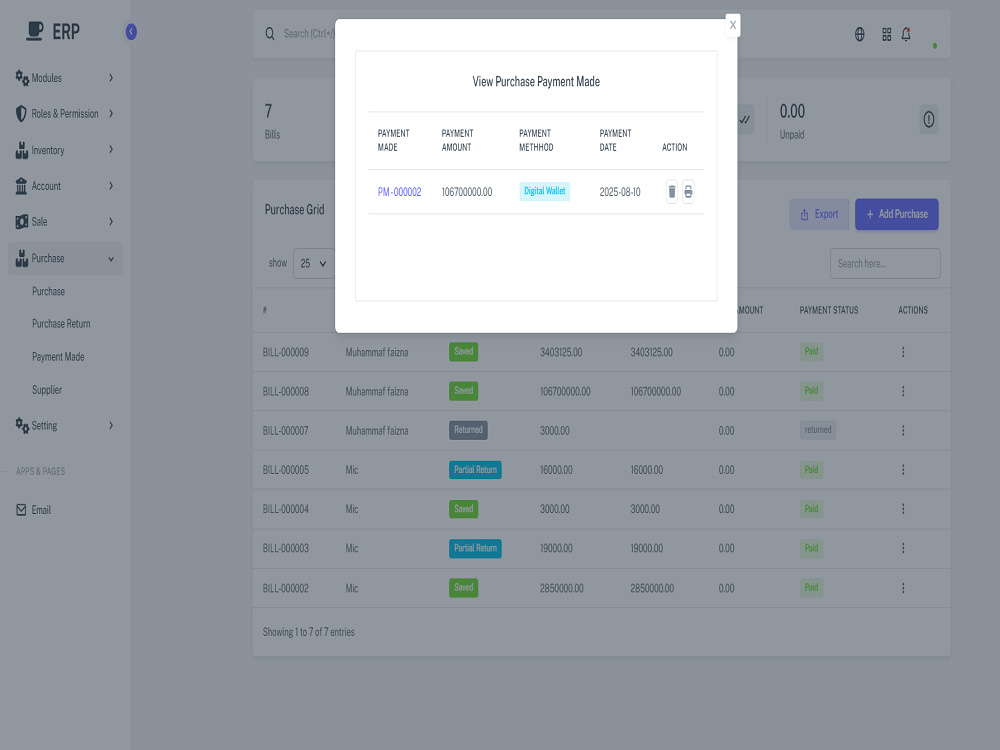Click the search magnifier icon
The height and width of the screenshot is (750, 1000).
270,33
